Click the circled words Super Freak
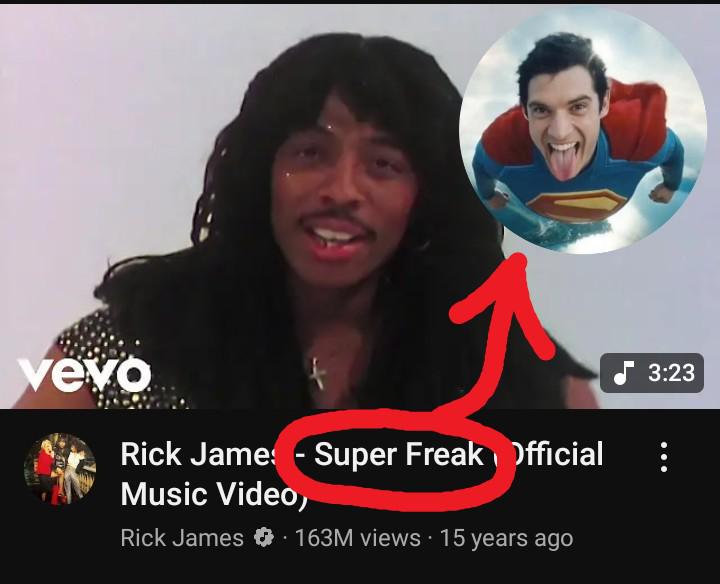 (398, 455)
